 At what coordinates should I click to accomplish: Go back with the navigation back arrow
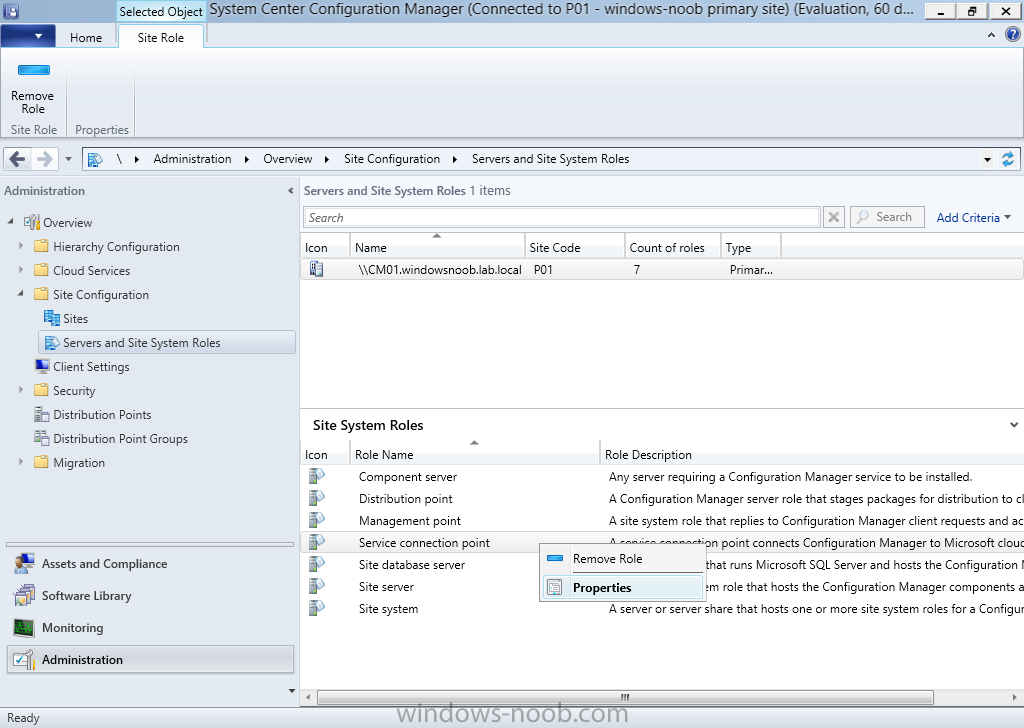(x=18, y=159)
